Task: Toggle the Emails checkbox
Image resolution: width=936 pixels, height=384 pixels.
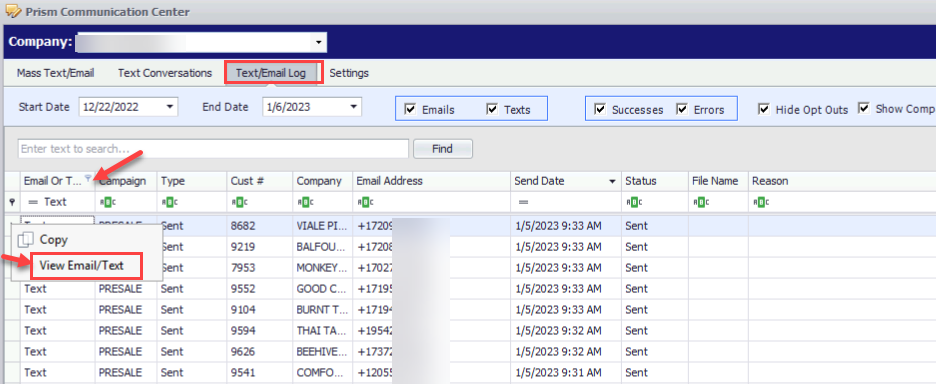Action: click(410, 109)
